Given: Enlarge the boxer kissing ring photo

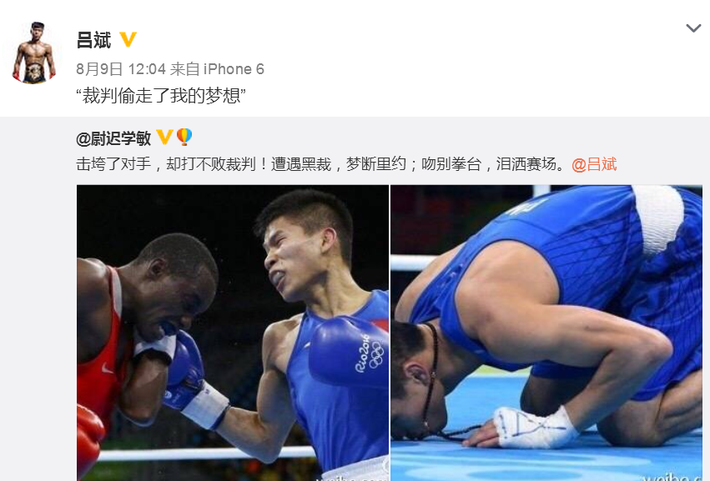Looking at the screenshot, I should coord(547,333).
